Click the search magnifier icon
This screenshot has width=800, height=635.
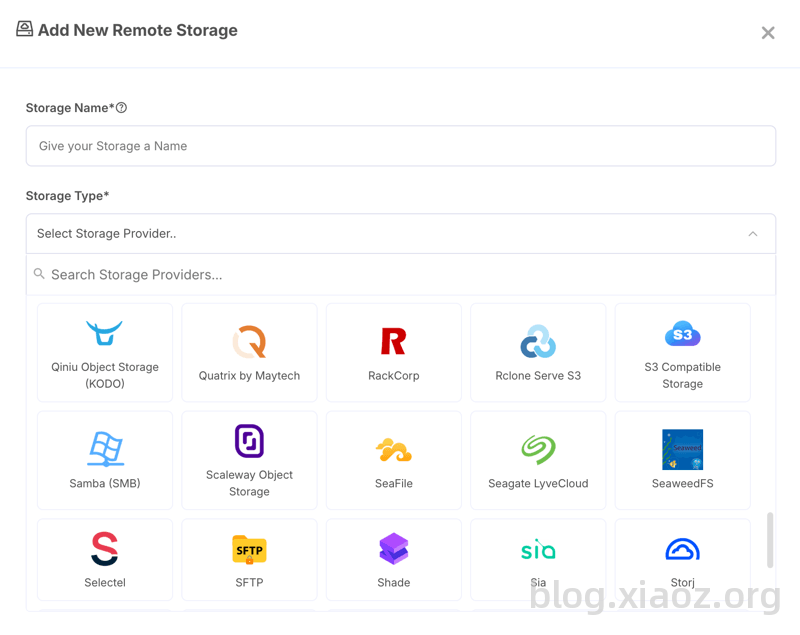[x=39, y=274]
